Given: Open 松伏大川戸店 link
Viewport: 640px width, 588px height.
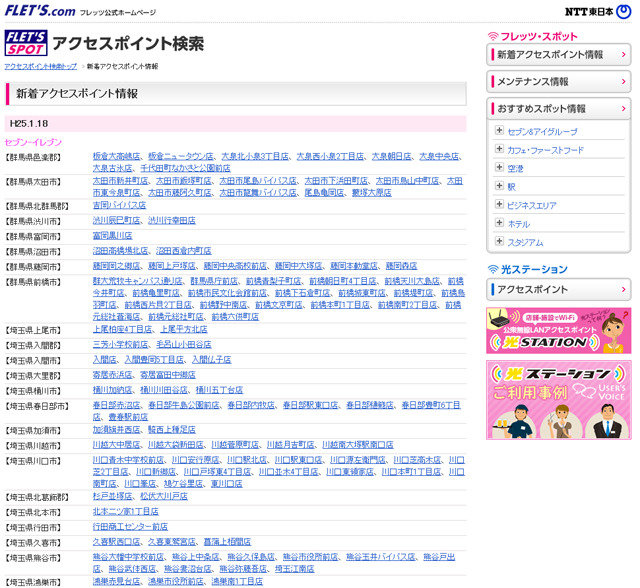Looking at the screenshot, I should pyautogui.click(x=164, y=497).
